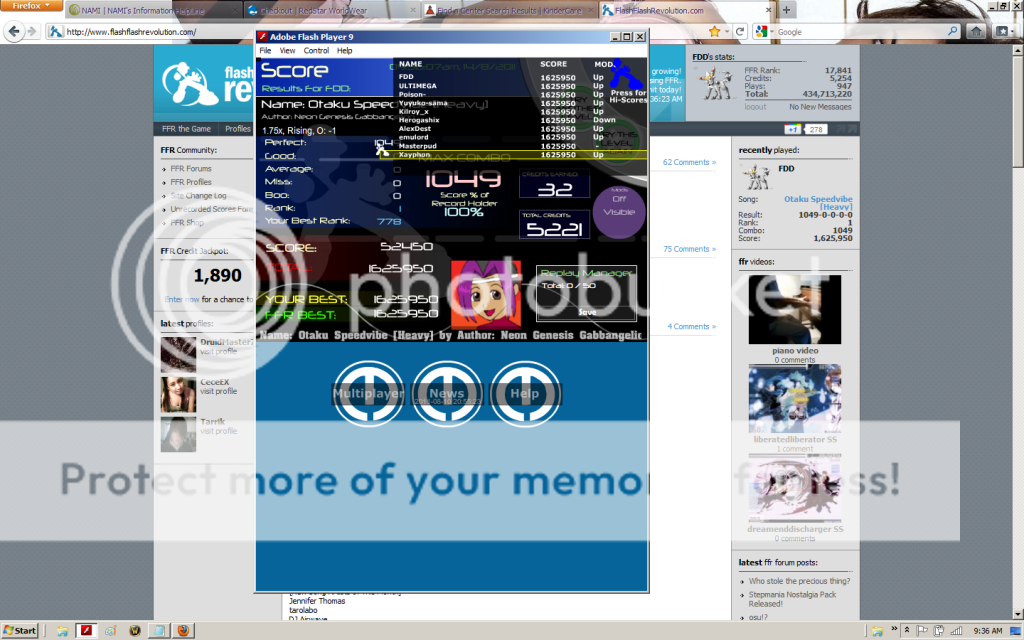Viewport: 1024px width, 640px height.
Task: Open the Otaku Speedvibe [Heavy] song link
Action: tap(817, 203)
